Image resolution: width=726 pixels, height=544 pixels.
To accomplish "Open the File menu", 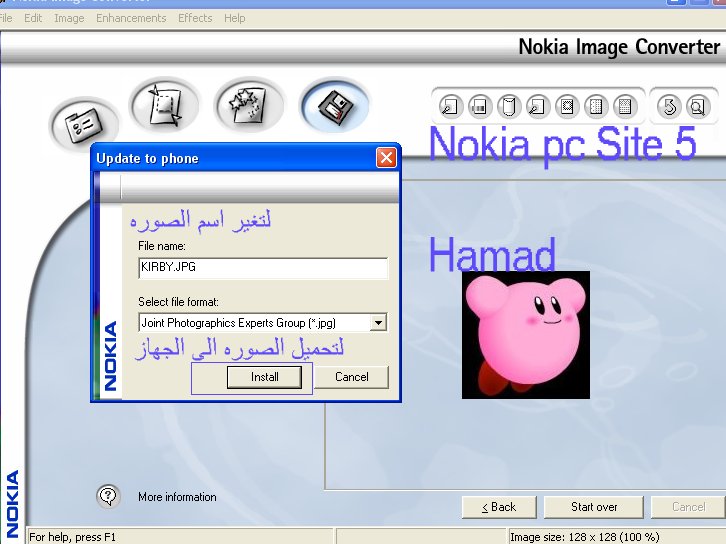I will click(x=6, y=18).
